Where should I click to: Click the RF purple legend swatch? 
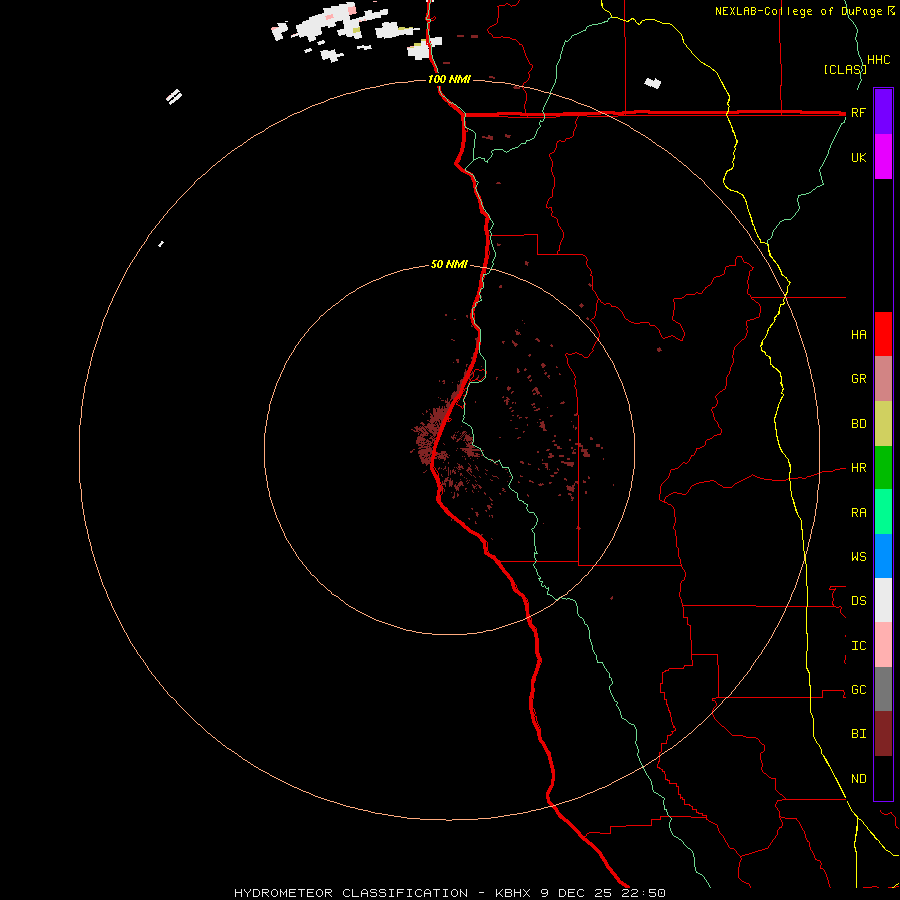pos(883,112)
